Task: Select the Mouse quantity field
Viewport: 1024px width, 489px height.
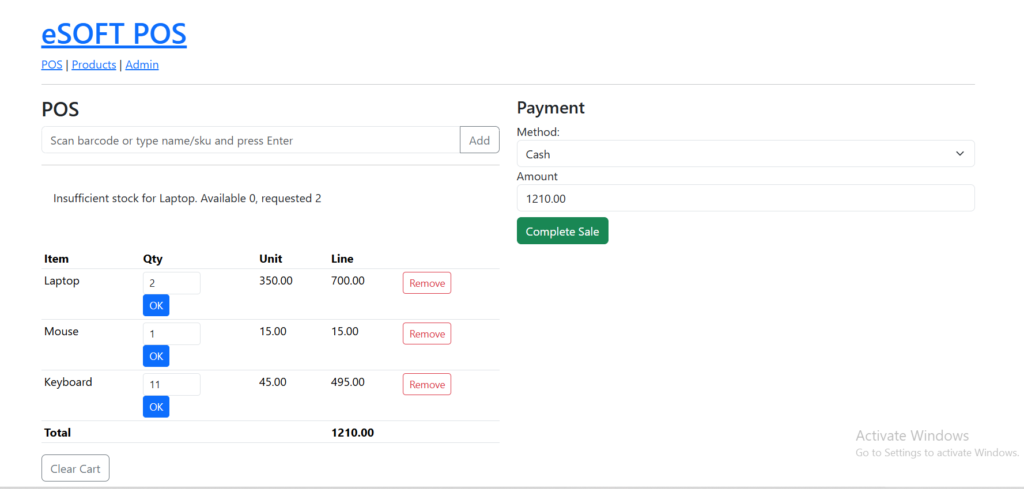Action: pyautogui.click(x=171, y=333)
